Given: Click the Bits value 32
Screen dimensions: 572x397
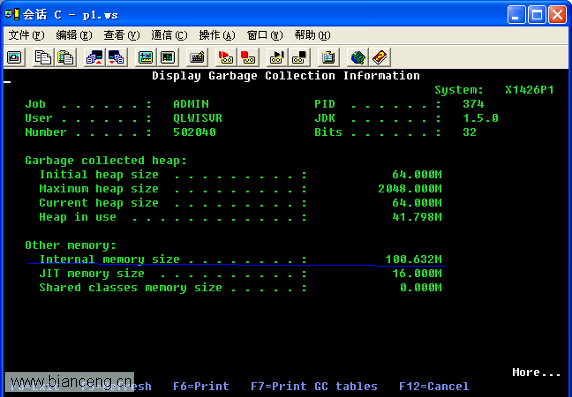Looking at the screenshot, I should coord(469,132).
